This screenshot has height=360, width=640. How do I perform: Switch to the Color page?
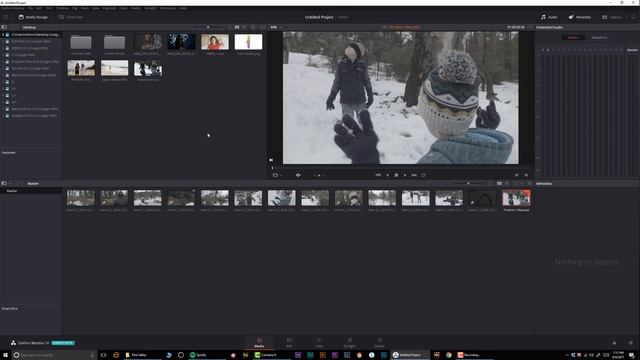[x=319, y=342]
